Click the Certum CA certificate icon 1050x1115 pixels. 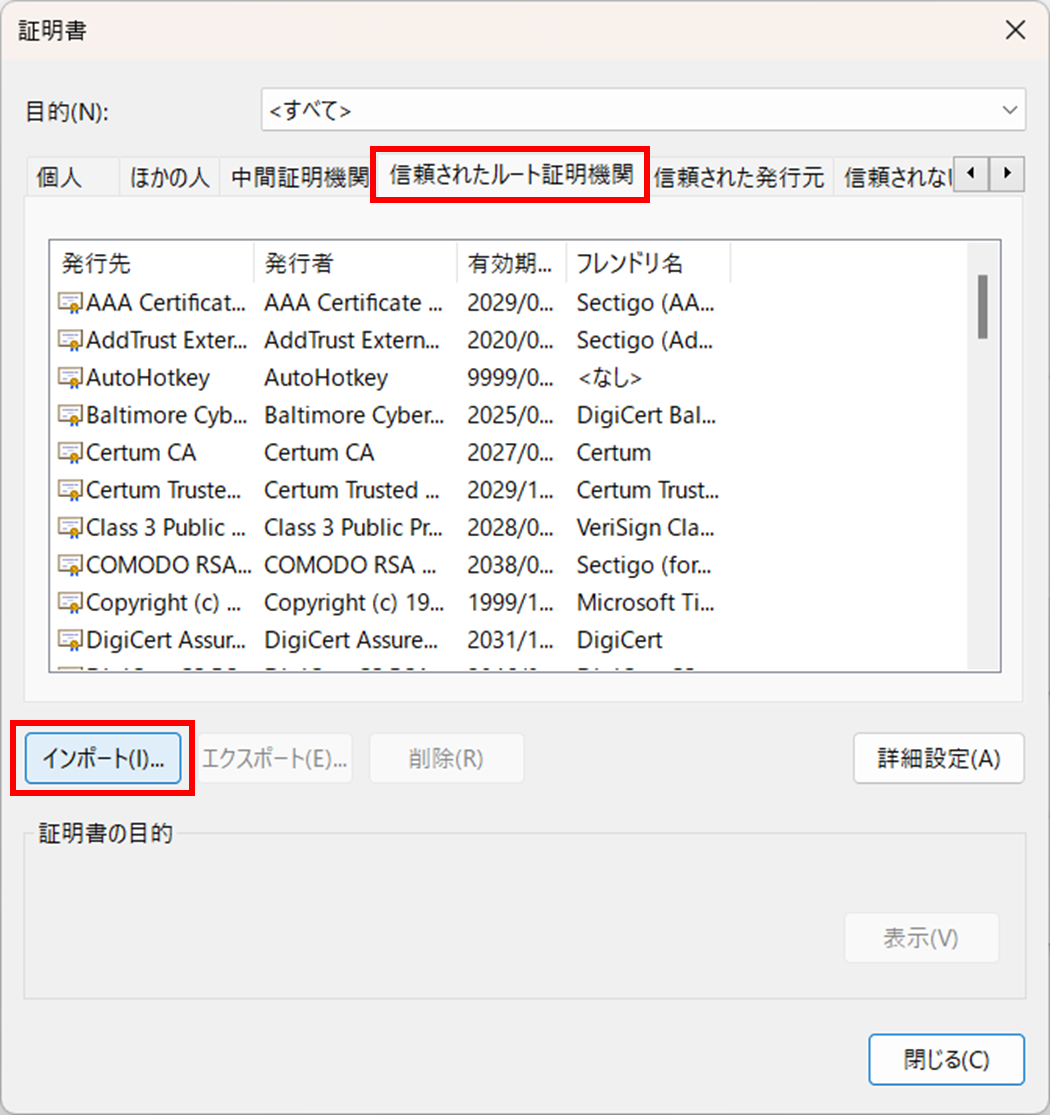point(70,453)
